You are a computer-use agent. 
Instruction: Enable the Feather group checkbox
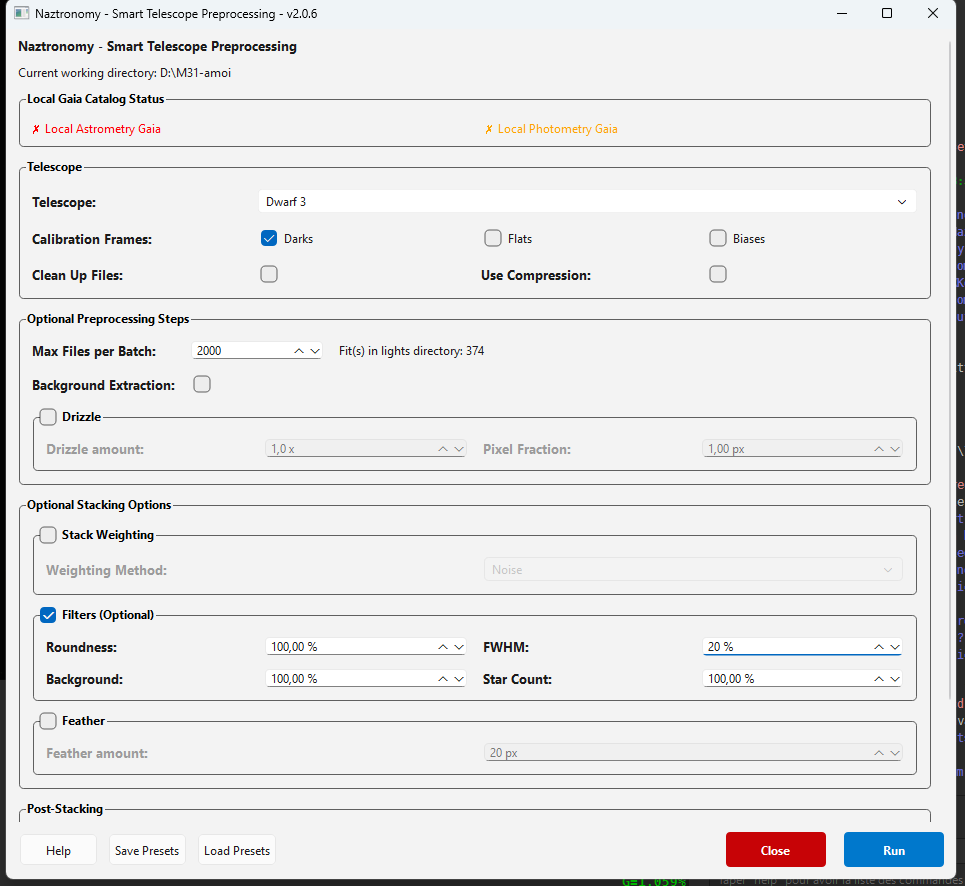(x=48, y=720)
